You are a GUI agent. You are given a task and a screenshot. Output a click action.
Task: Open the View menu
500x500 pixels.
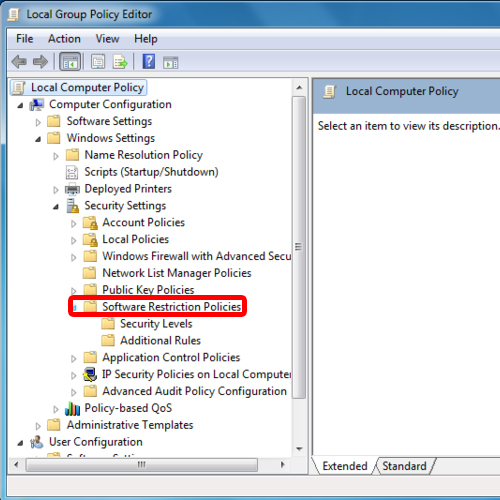coord(107,39)
